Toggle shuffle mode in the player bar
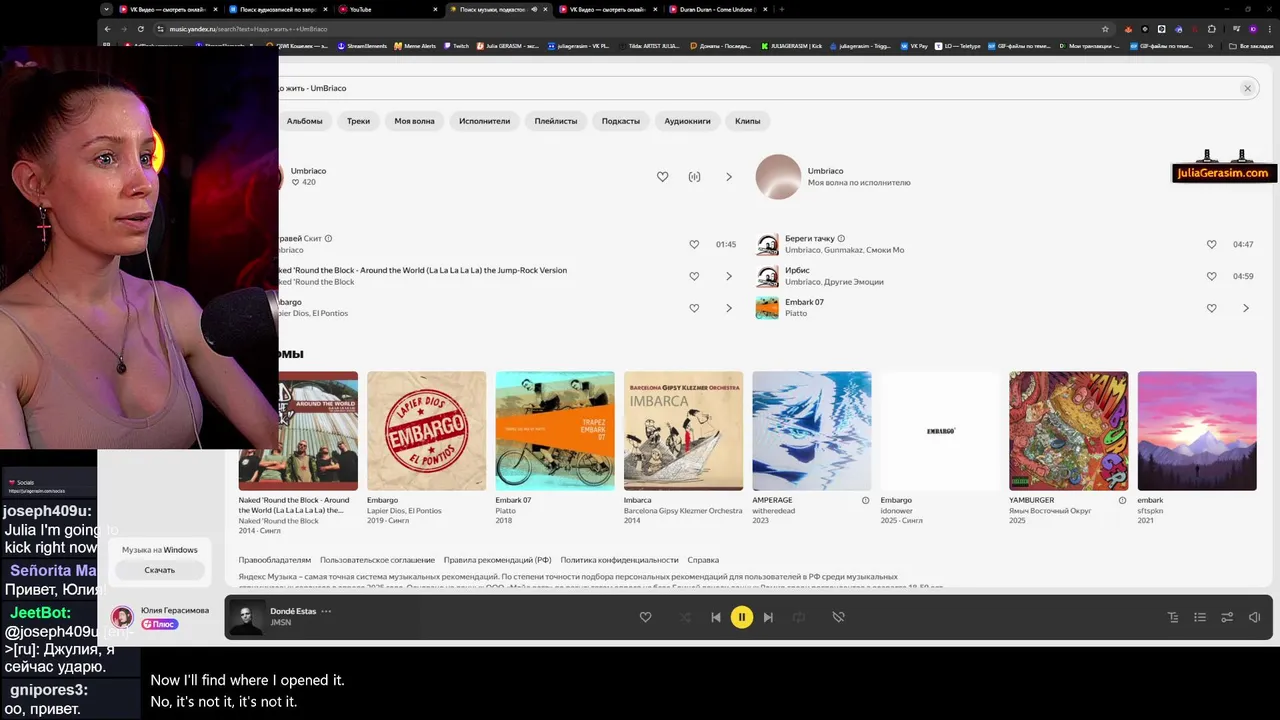The width and height of the screenshot is (1280, 720). (685, 617)
